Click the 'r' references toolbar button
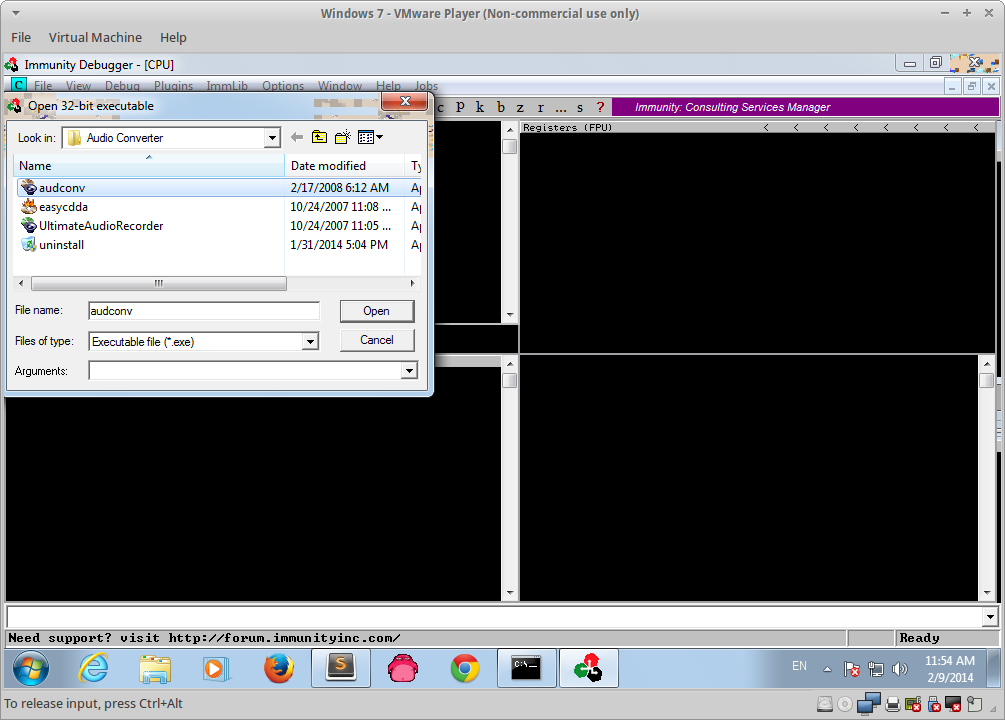 [541, 107]
